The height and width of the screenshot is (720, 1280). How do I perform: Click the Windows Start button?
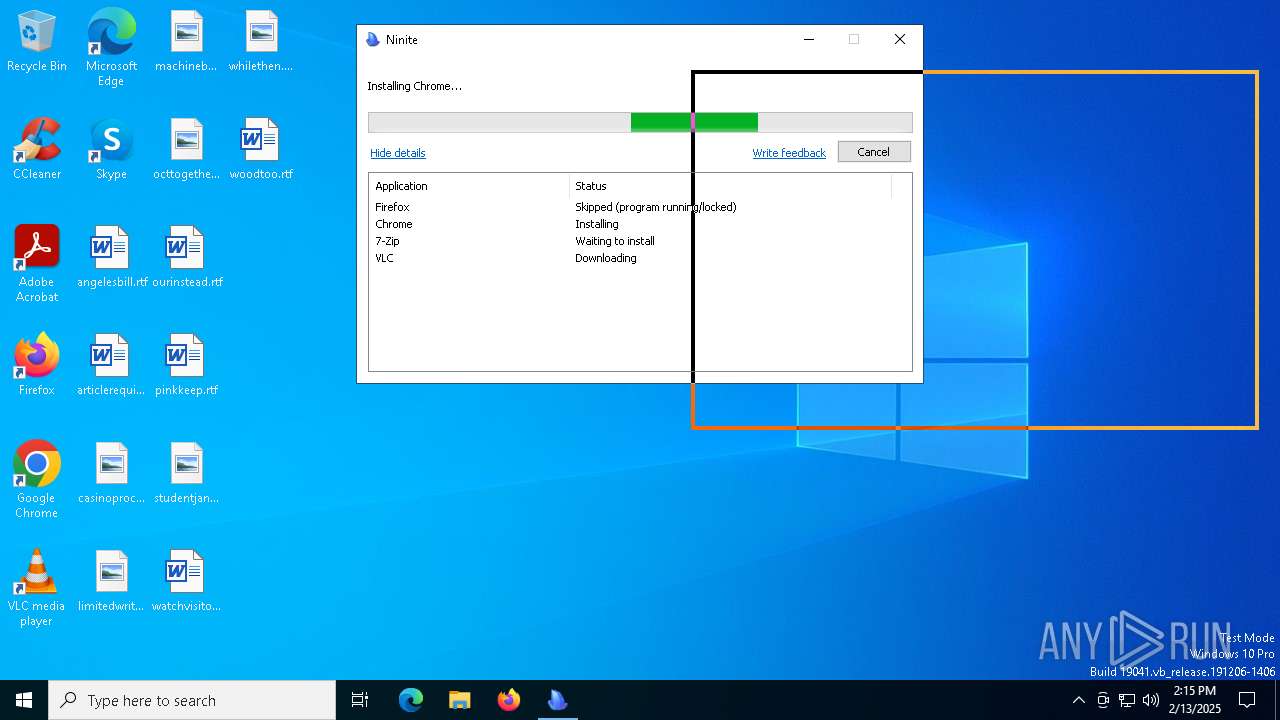(24, 700)
